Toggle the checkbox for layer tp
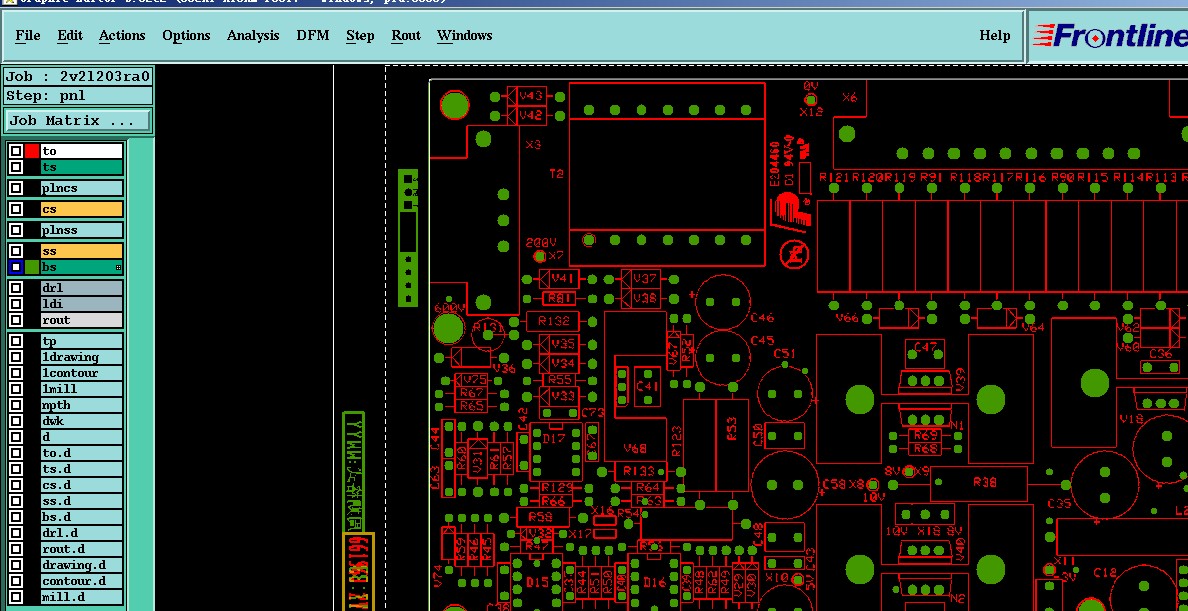The width and height of the screenshot is (1188, 611). click(x=16, y=341)
